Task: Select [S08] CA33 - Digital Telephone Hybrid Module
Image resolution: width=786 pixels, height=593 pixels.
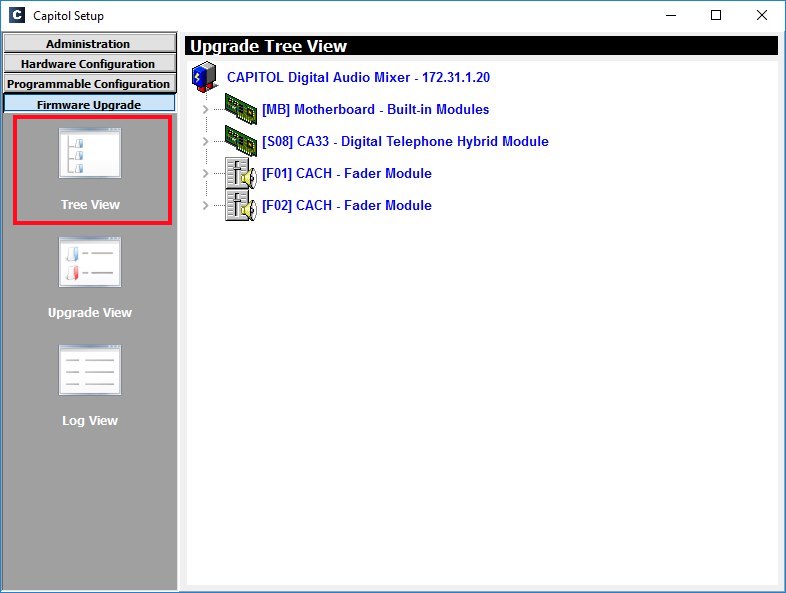Action: (x=405, y=141)
